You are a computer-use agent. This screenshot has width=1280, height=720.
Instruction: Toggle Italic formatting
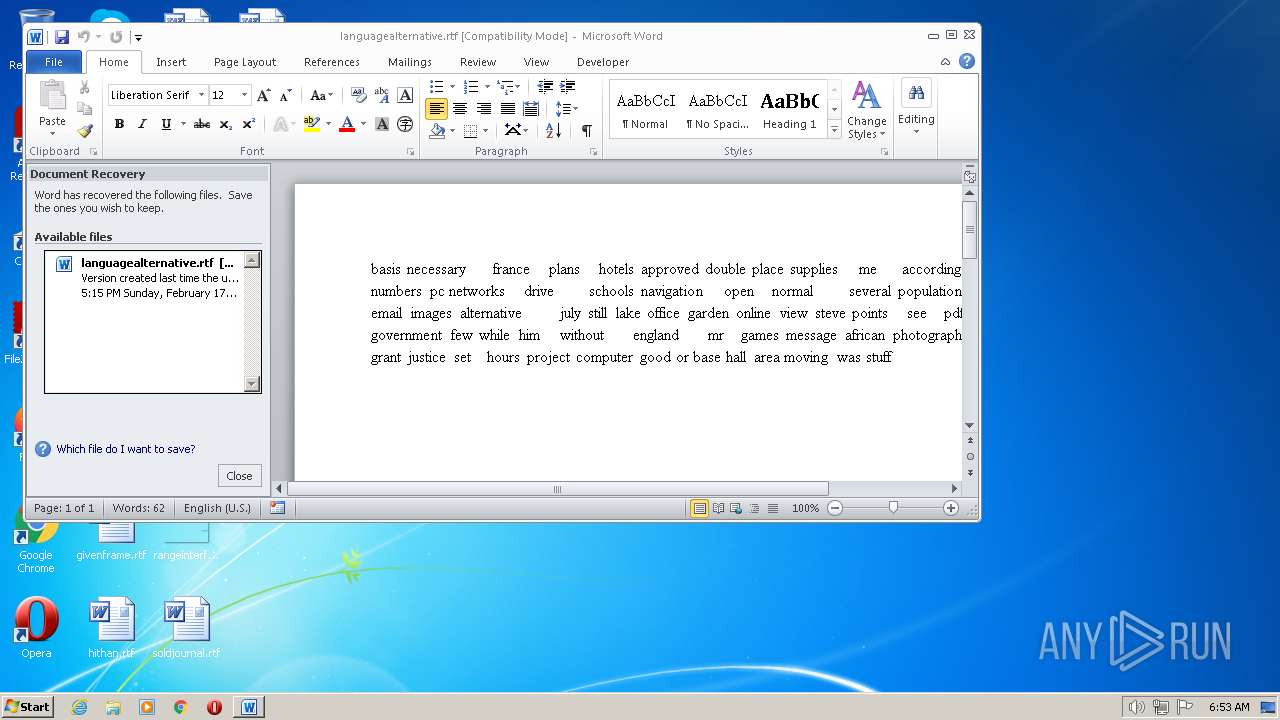[142, 124]
